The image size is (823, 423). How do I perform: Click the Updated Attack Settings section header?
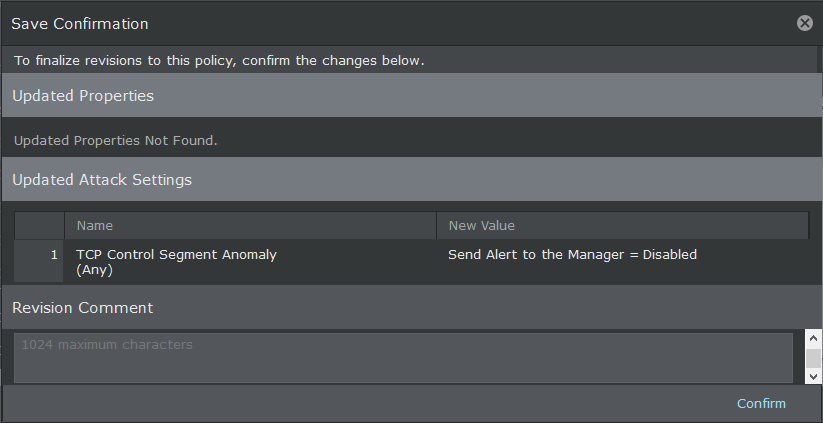click(x=412, y=179)
